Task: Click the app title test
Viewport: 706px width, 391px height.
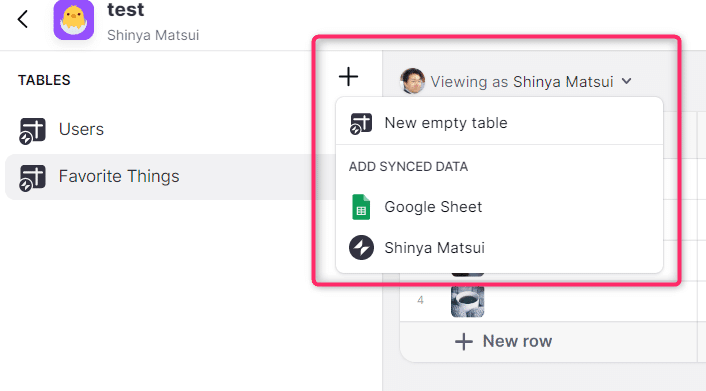Action: click(x=126, y=9)
